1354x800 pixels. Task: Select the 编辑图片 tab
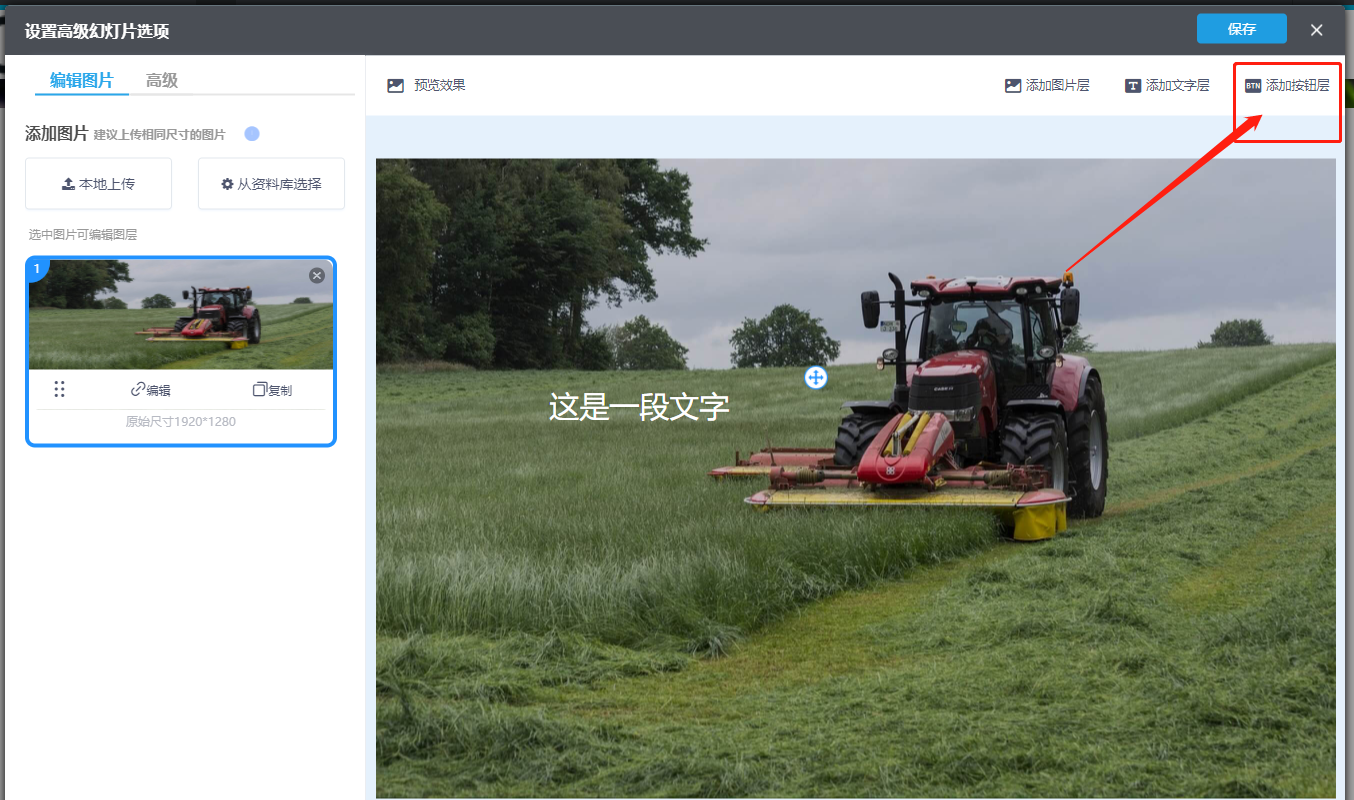coord(82,81)
